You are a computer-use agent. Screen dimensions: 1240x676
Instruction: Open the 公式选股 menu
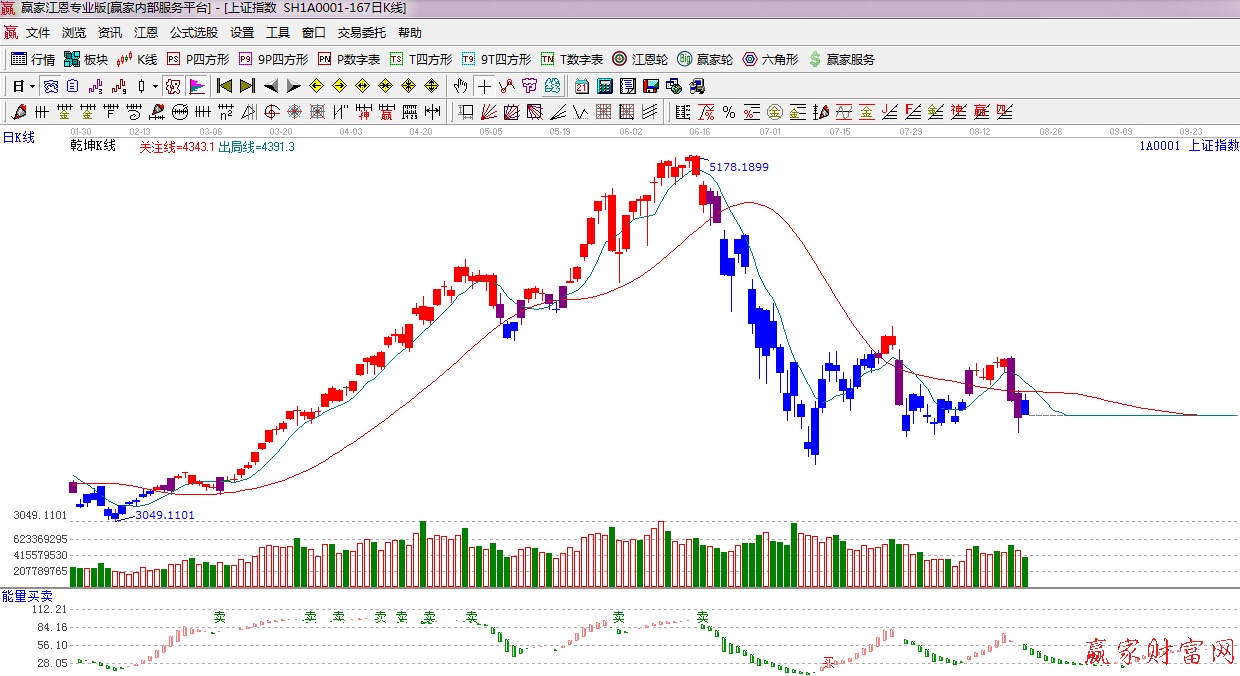194,33
